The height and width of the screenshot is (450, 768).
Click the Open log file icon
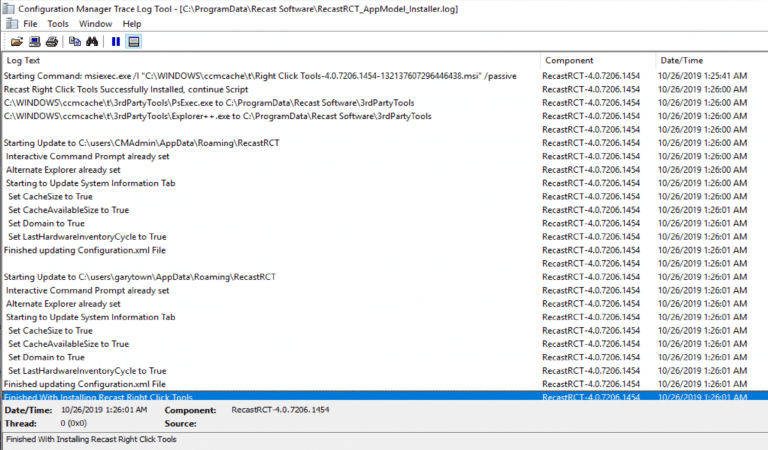16,41
